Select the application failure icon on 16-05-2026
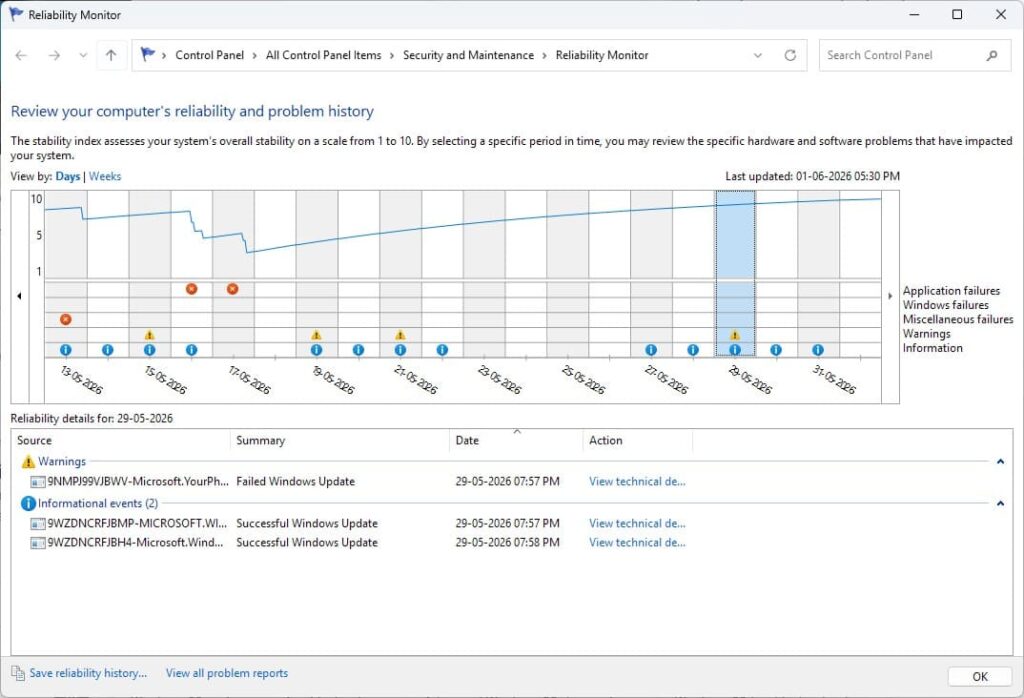This screenshot has height=698, width=1024. 191,289
